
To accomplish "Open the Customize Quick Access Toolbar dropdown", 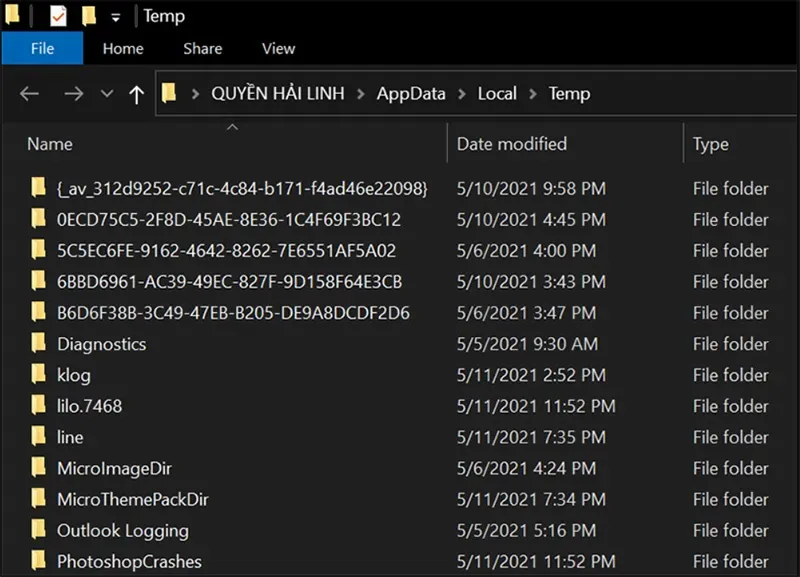I will [116, 17].
